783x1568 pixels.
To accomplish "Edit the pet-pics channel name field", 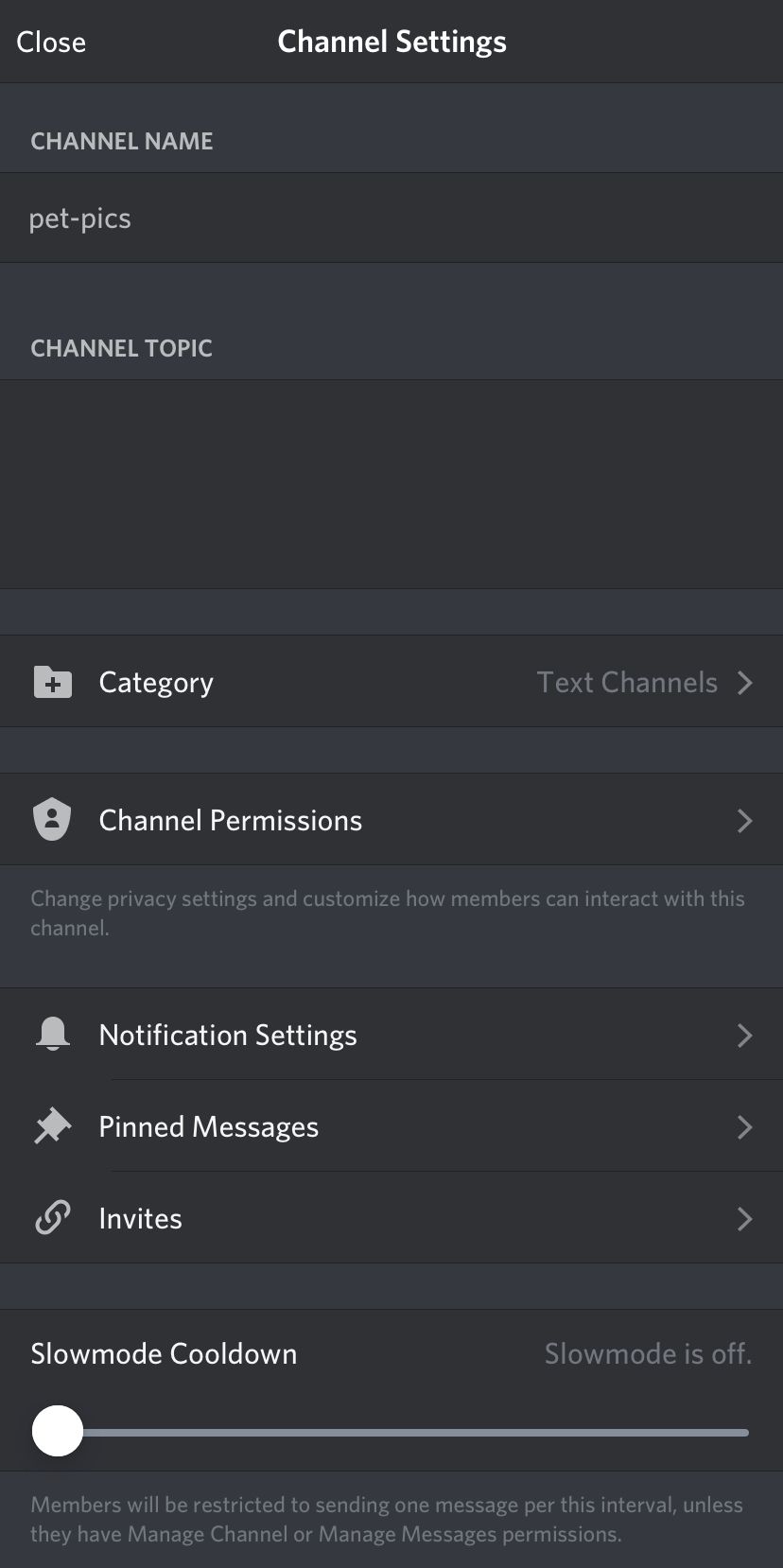I will point(391,218).
